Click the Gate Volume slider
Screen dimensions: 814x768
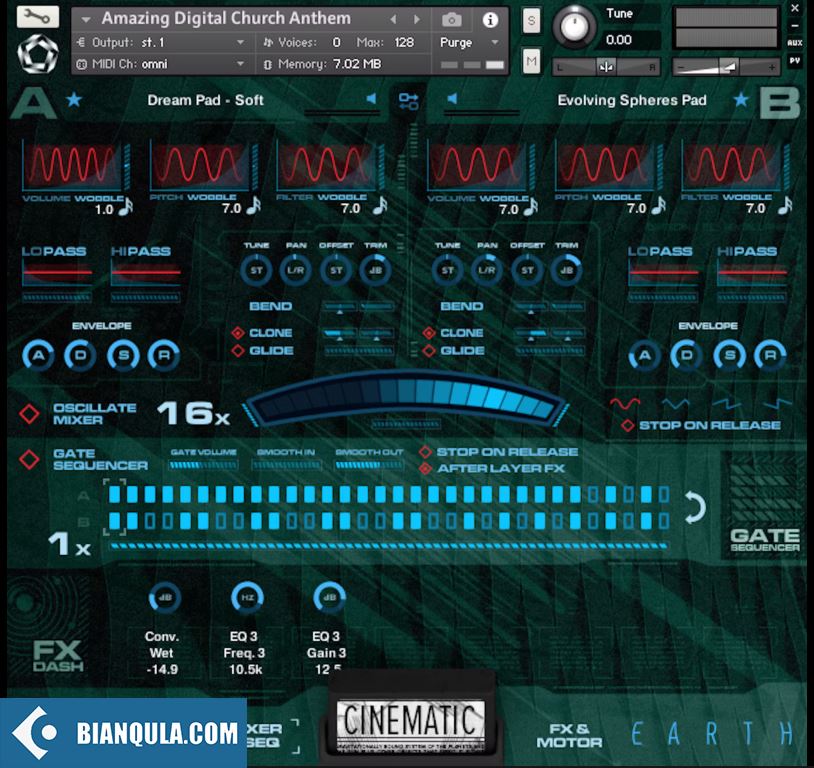[x=203, y=465]
